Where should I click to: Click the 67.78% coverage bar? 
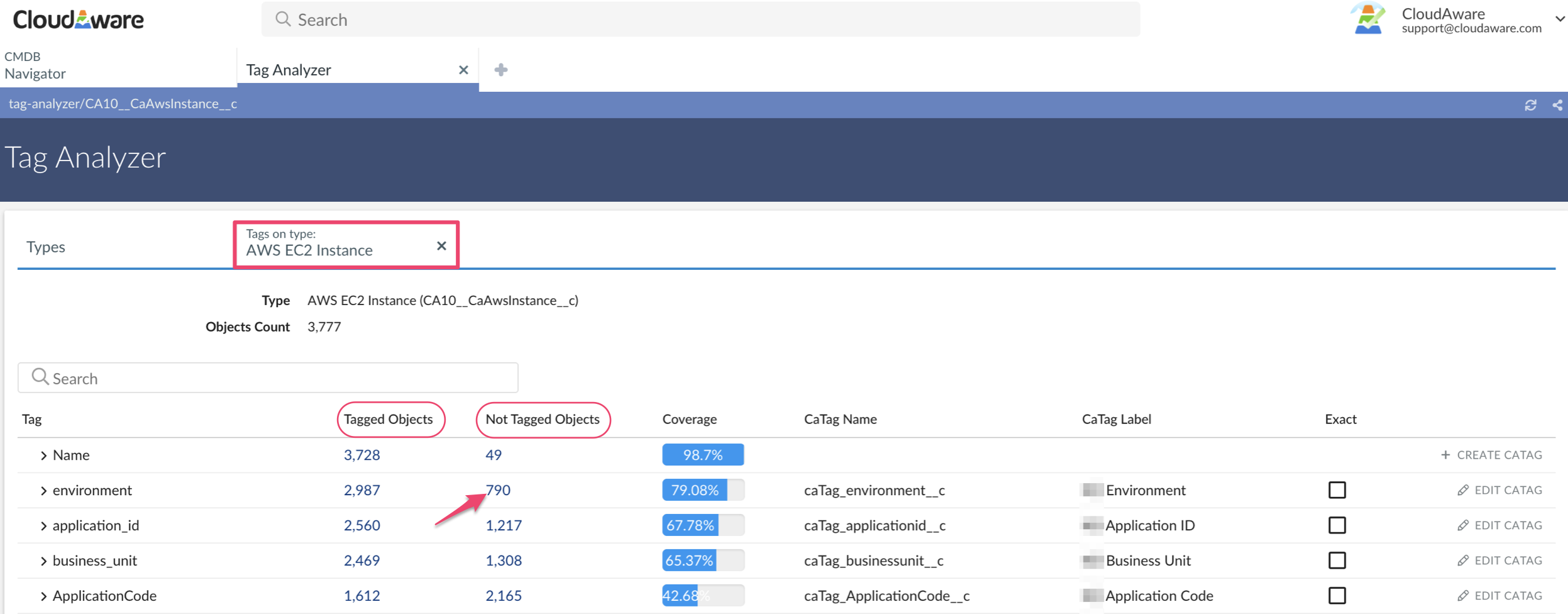pyautogui.click(x=703, y=525)
